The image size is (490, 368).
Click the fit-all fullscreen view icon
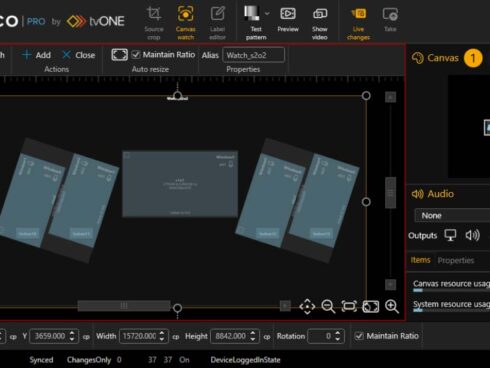(371, 306)
